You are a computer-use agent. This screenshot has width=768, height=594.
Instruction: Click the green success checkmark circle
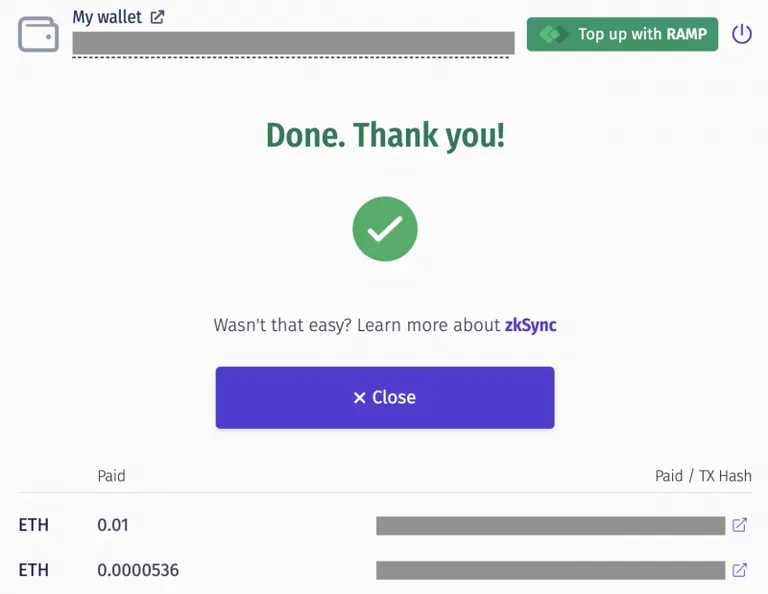click(x=385, y=229)
